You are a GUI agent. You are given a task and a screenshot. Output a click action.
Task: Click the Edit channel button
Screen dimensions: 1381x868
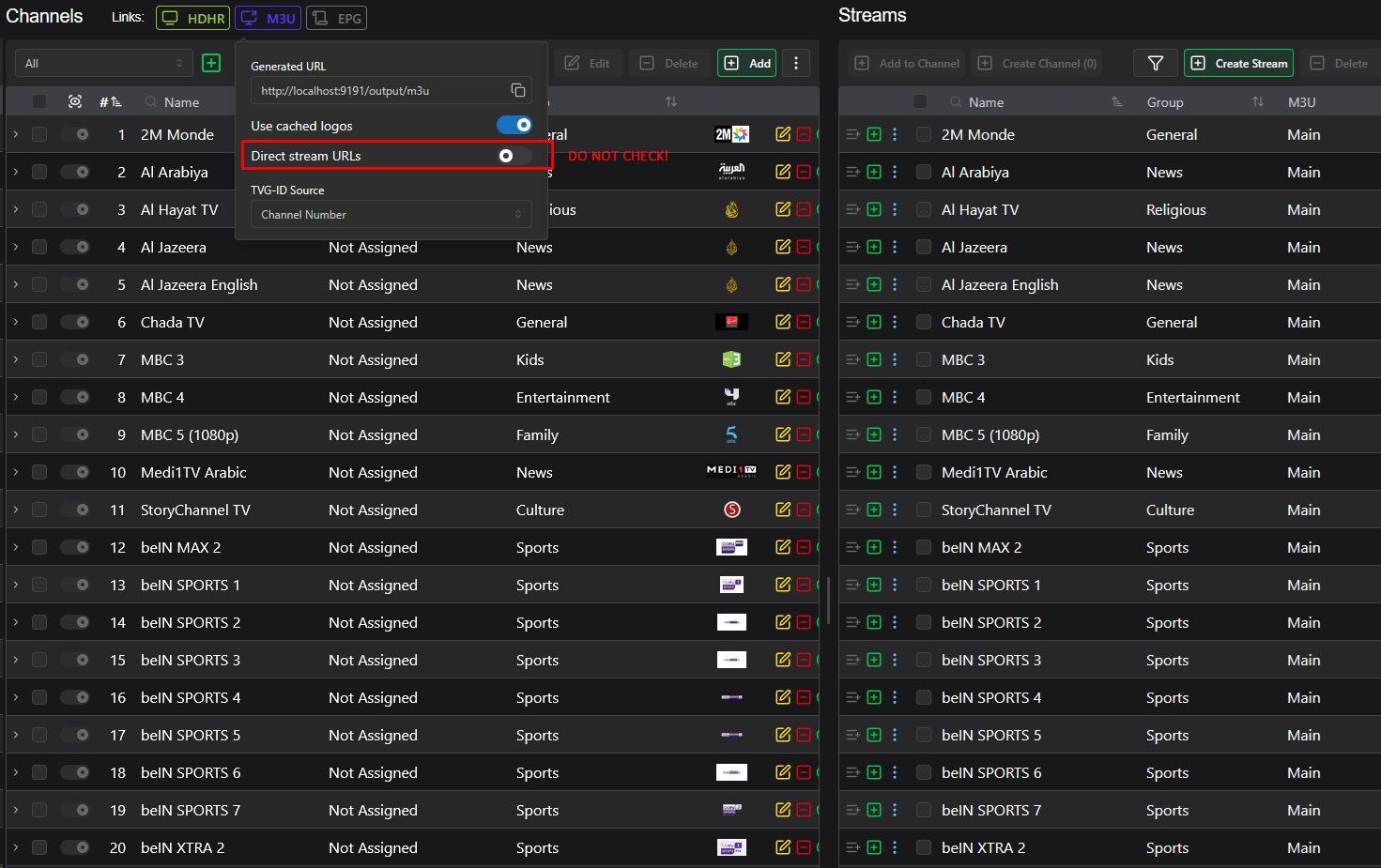click(587, 63)
